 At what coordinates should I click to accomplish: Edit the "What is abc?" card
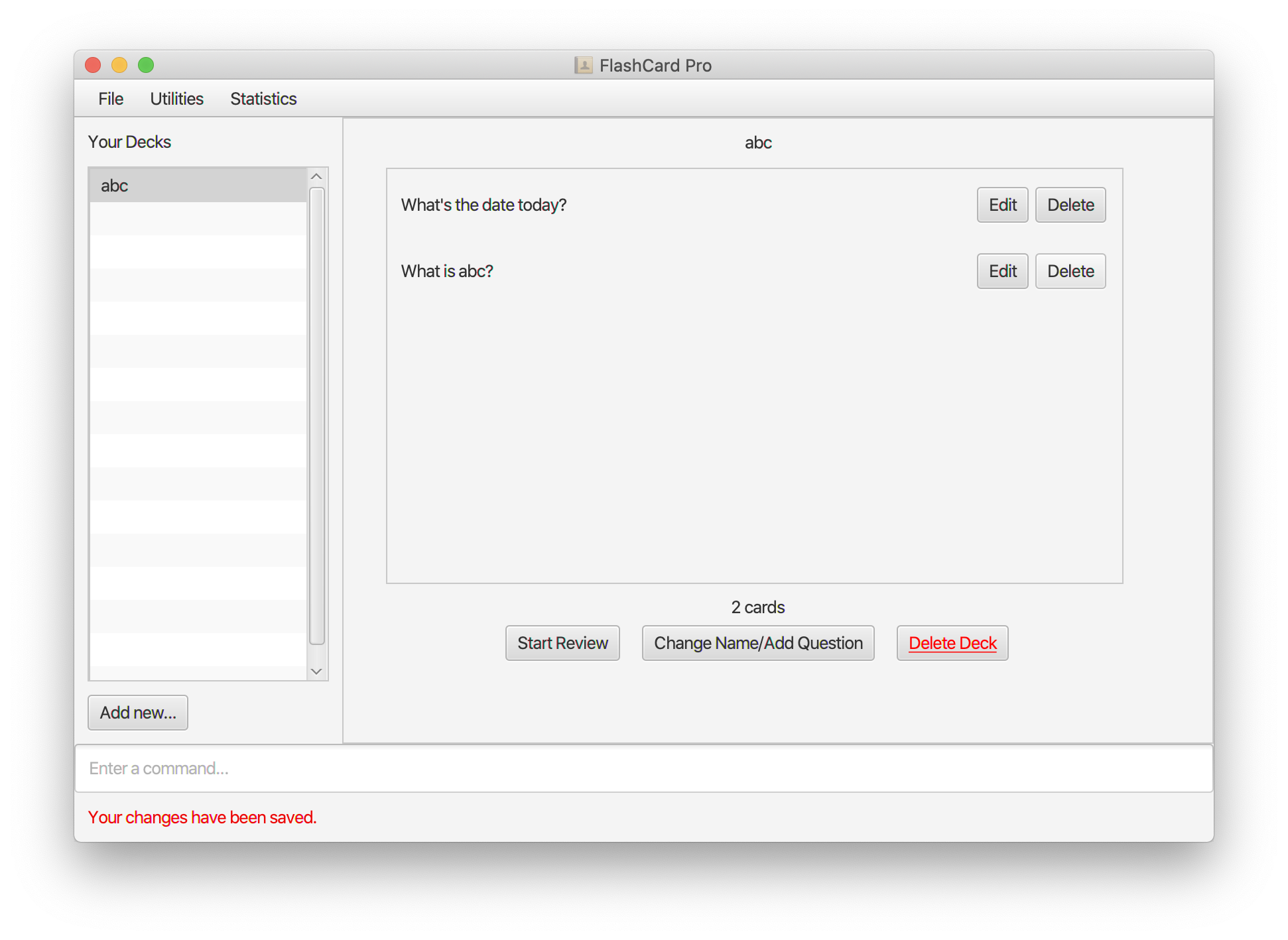(1002, 271)
